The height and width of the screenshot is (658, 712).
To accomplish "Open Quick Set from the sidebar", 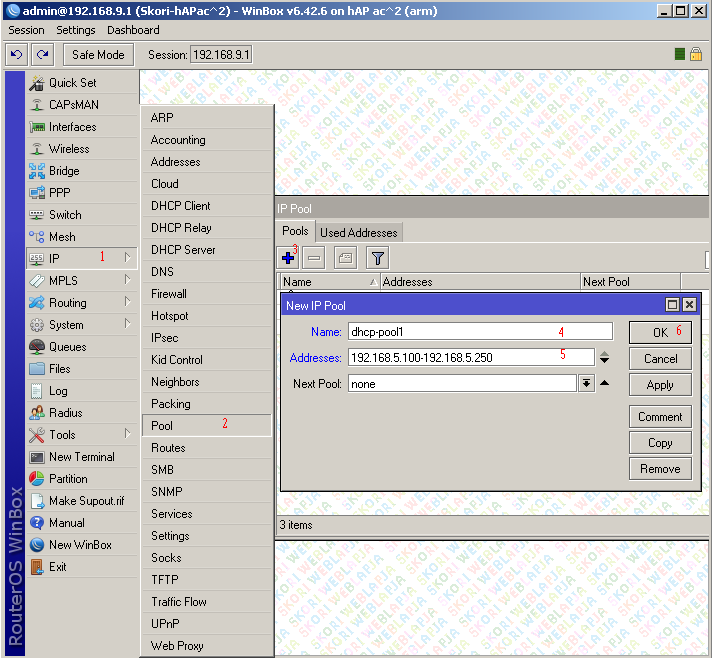I will [x=72, y=83].
